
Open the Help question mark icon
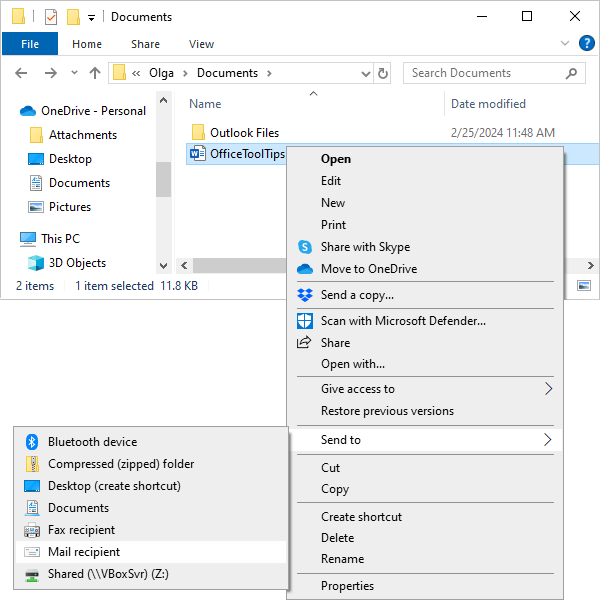pos(587,43)
